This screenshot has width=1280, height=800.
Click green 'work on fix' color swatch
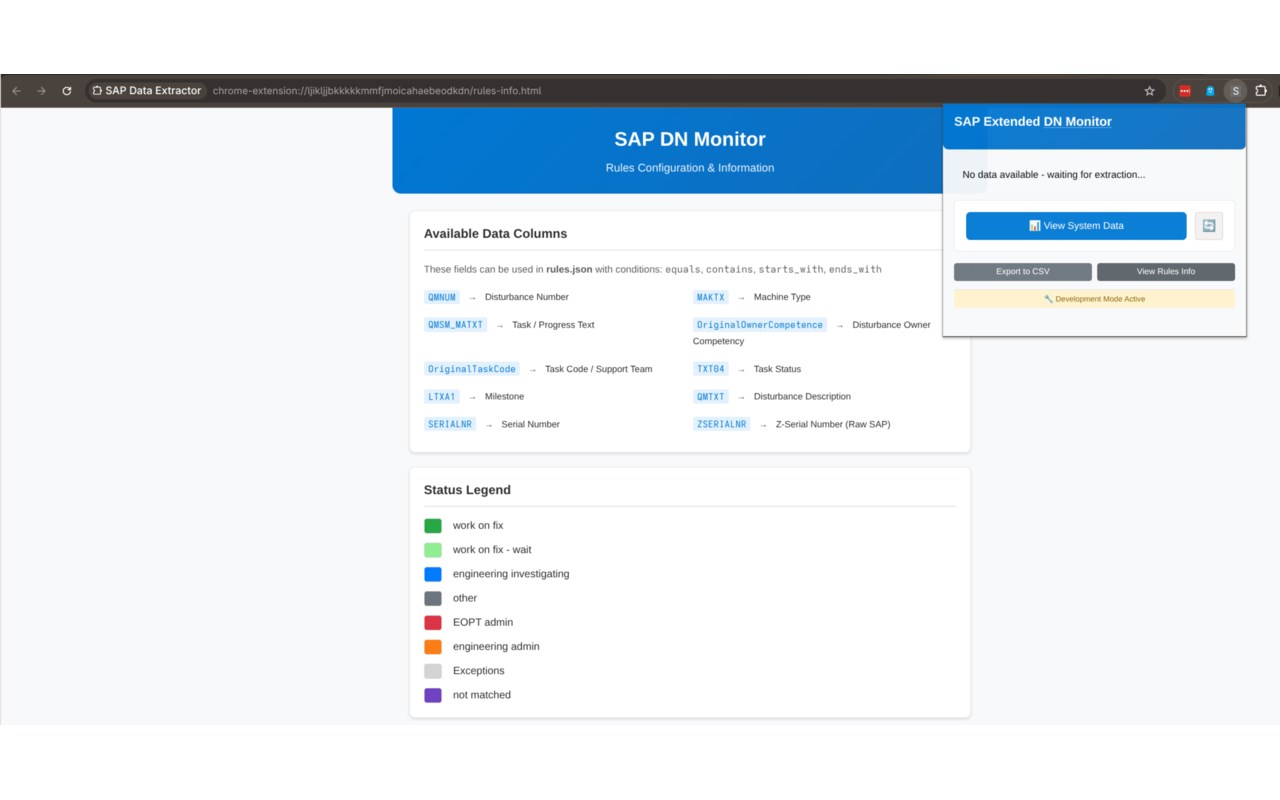(x=433, y=526)
